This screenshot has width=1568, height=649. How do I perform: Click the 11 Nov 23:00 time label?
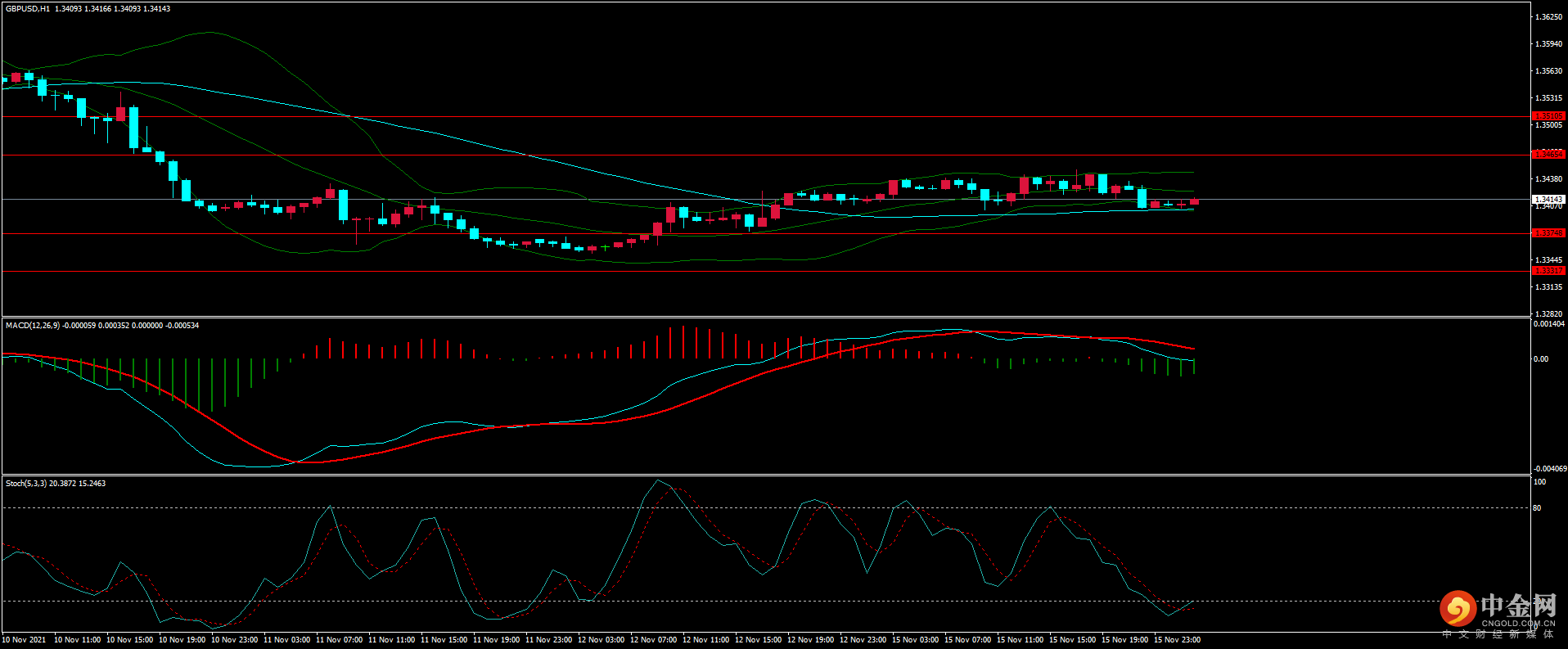549,640
